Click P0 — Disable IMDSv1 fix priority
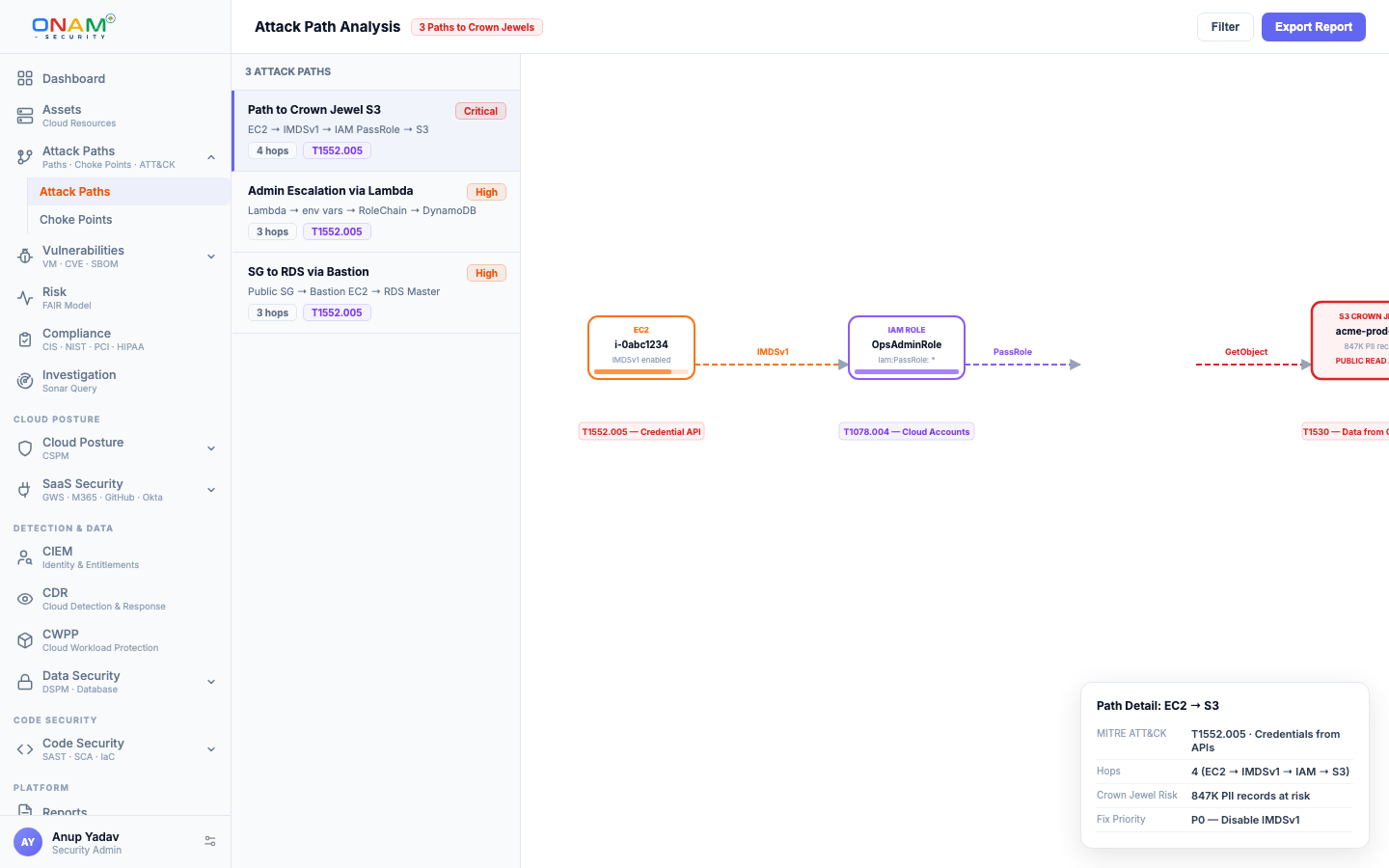Viewport: 1389px width, 868px height. [x=1245, y=820]
